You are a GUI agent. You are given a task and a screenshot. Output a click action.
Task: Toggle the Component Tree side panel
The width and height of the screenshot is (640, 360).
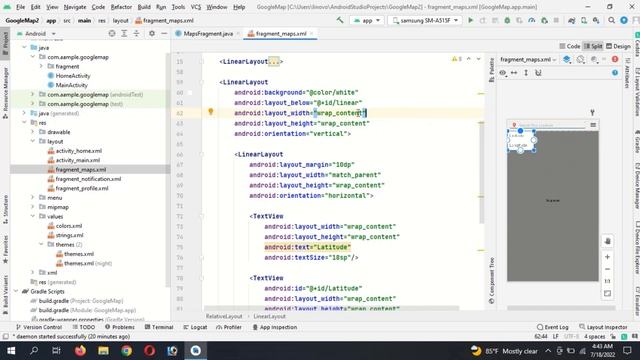tap(491, 280)
